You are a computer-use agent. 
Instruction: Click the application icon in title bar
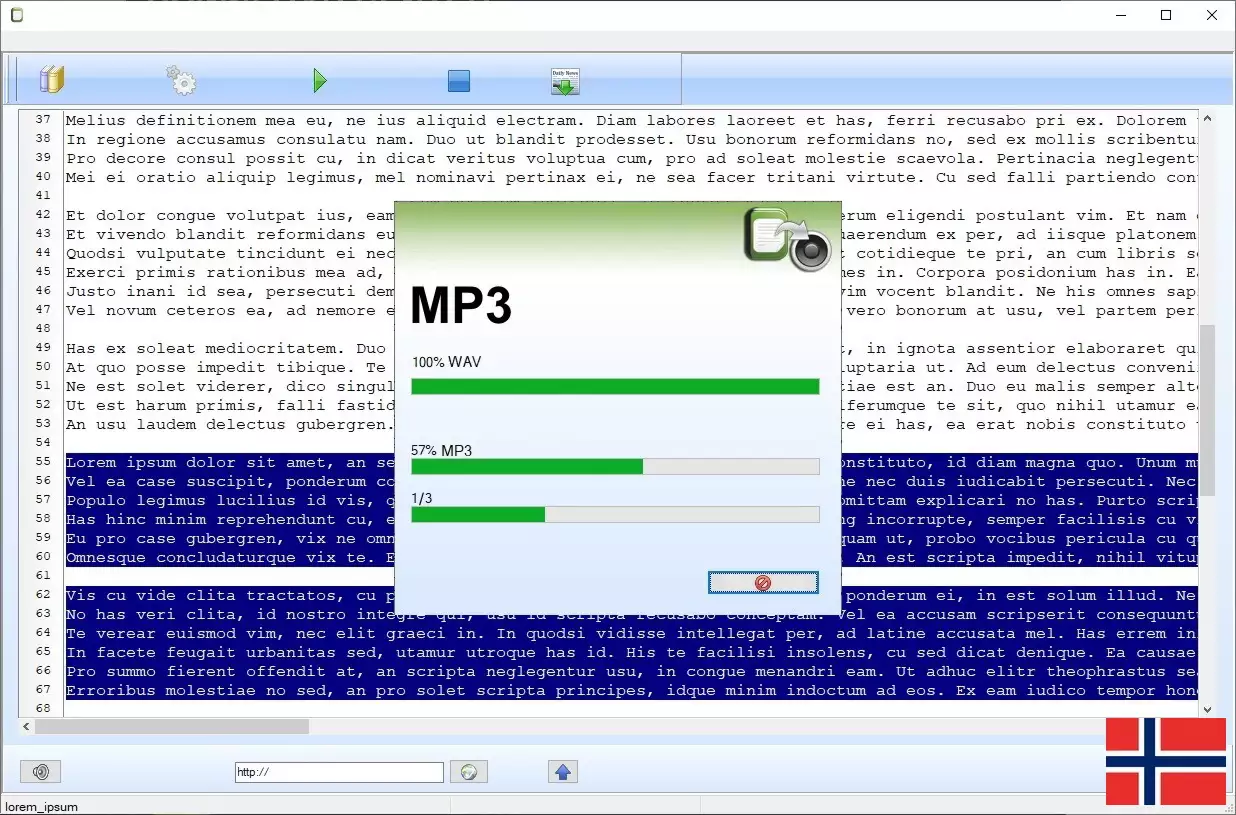click(x=16, y=15)
